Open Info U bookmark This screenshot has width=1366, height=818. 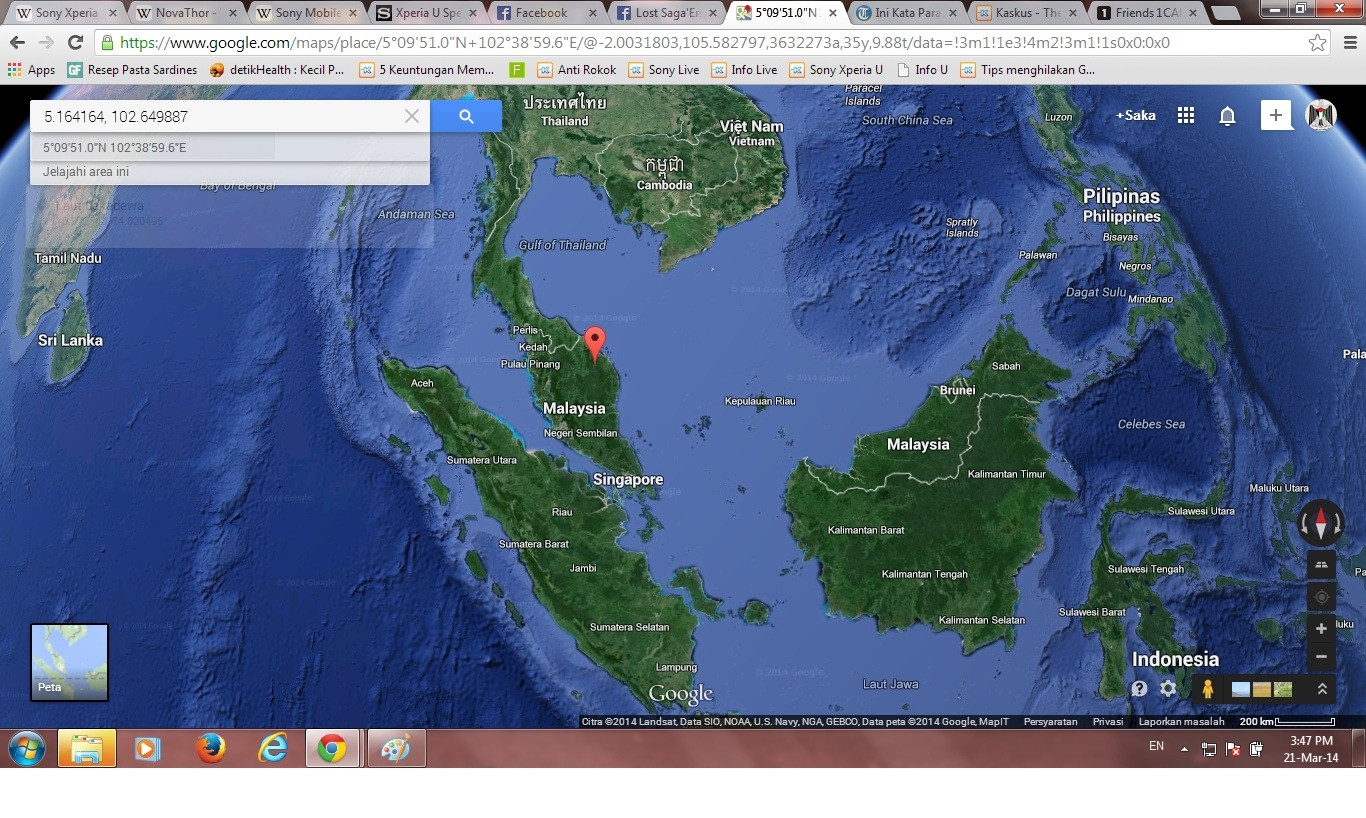922,70
